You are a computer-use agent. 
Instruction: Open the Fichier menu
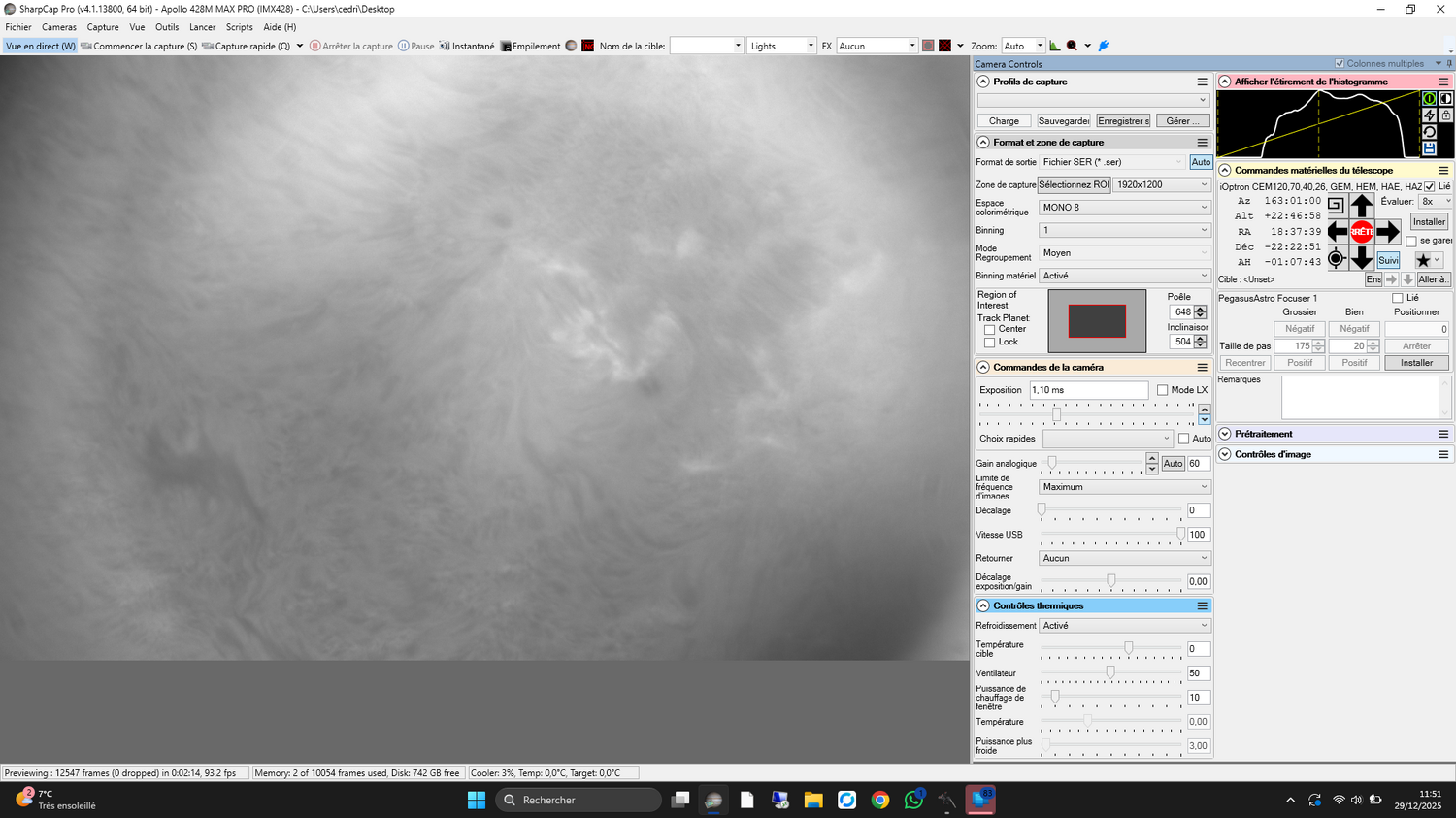tap(18, 27)
